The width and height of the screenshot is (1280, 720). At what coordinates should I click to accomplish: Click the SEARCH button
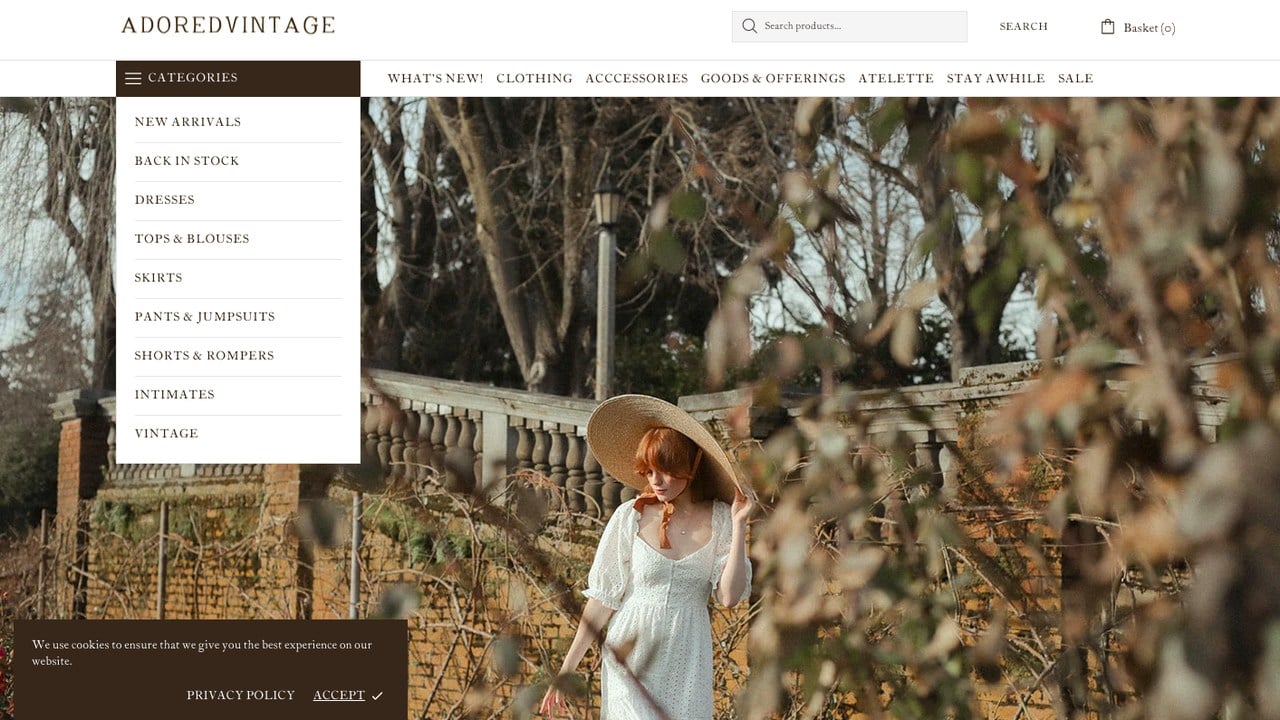tap(1023, 27)
